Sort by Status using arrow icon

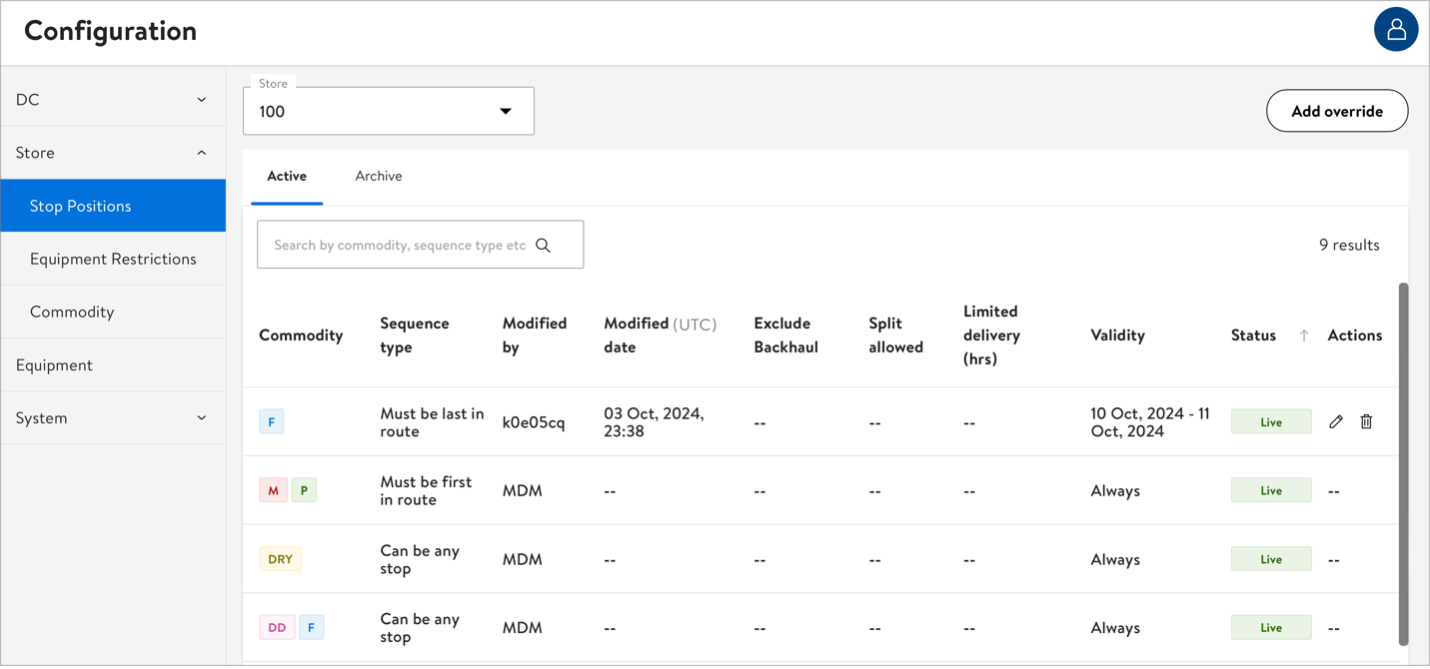pyautogui.click(x=1304, y=336)
